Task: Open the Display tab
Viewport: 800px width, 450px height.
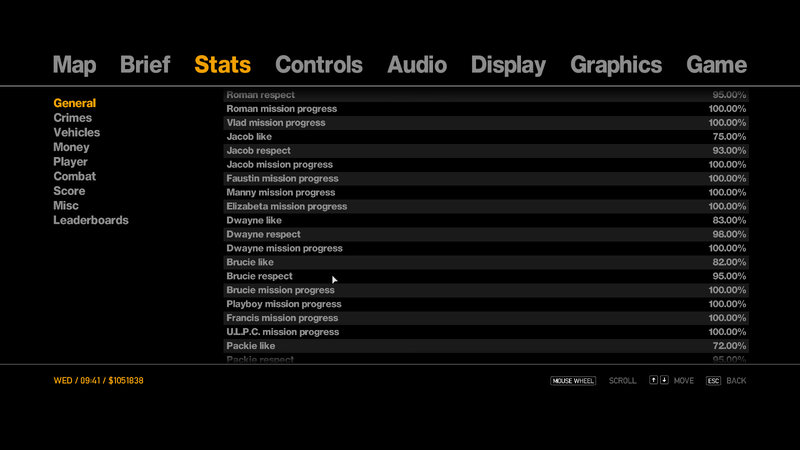Action: point(508,65)
